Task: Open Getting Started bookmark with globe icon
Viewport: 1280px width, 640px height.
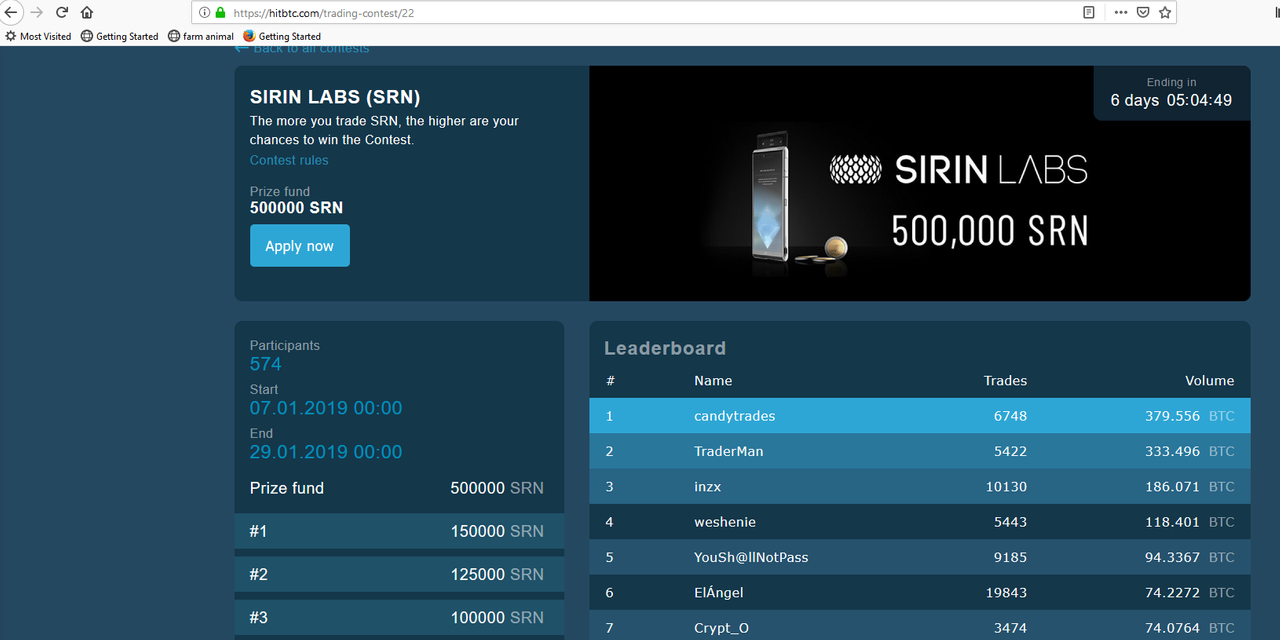Action: [120, 36]
